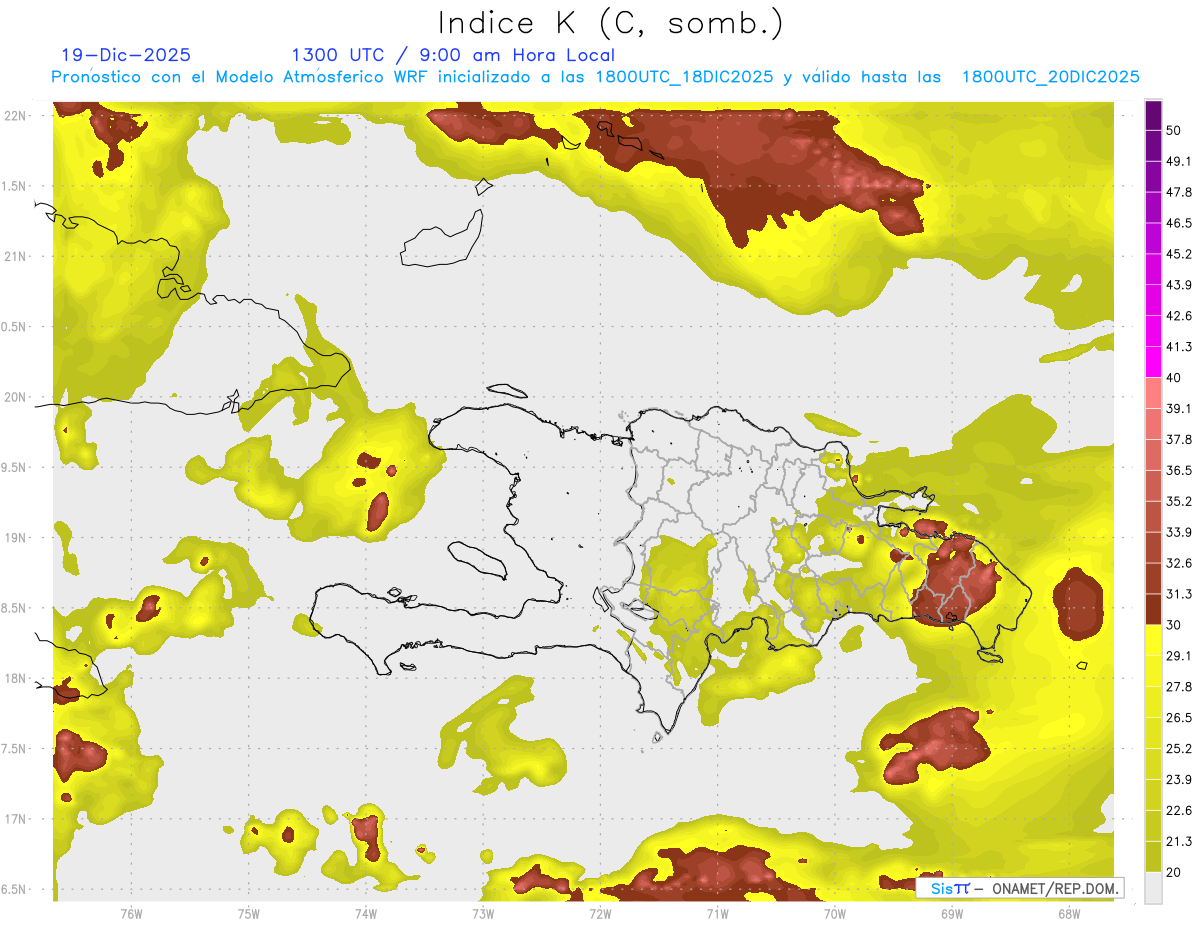Click the longitude axis label '74W'

366,913
